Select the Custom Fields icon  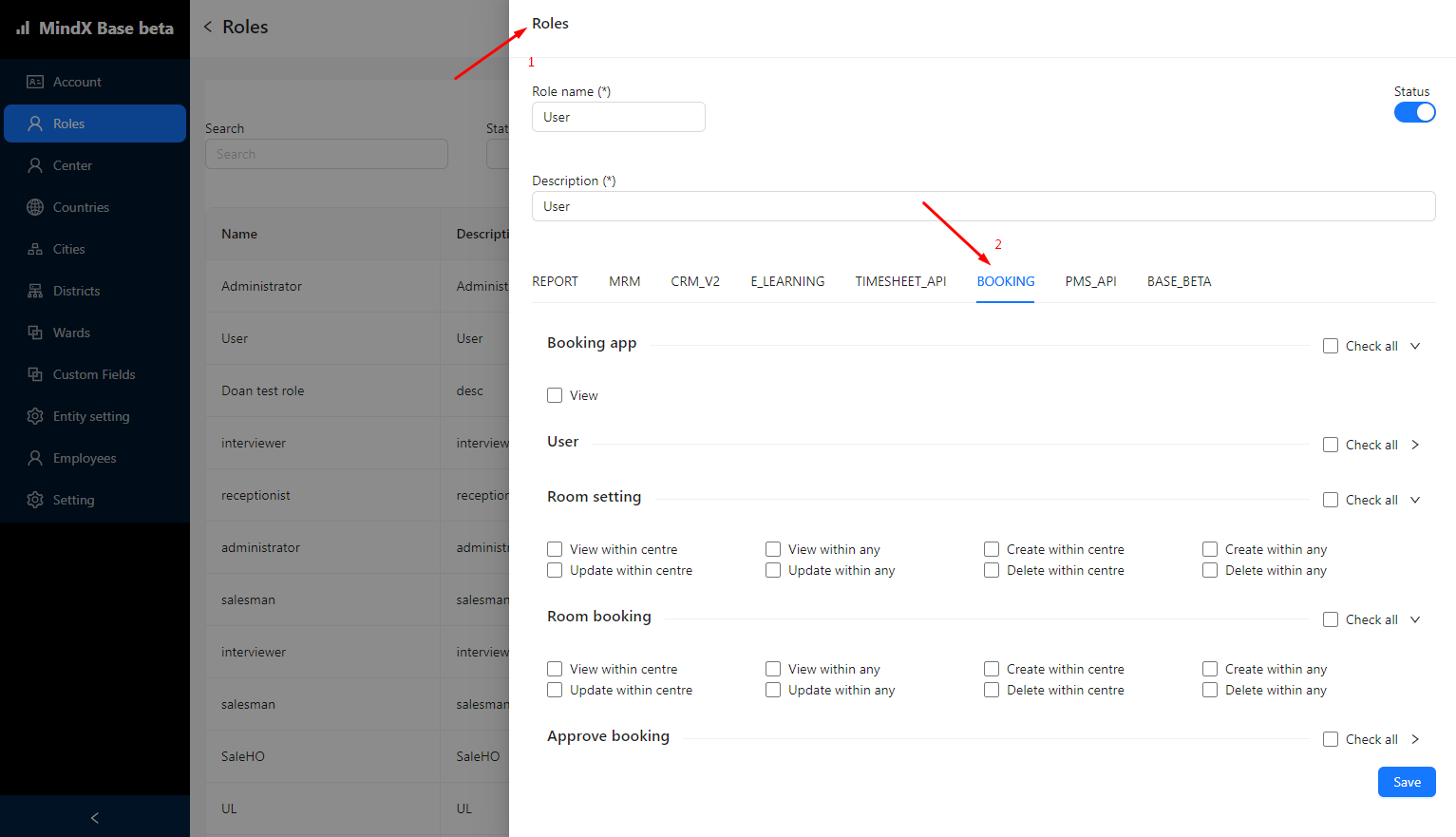point(35,374)
